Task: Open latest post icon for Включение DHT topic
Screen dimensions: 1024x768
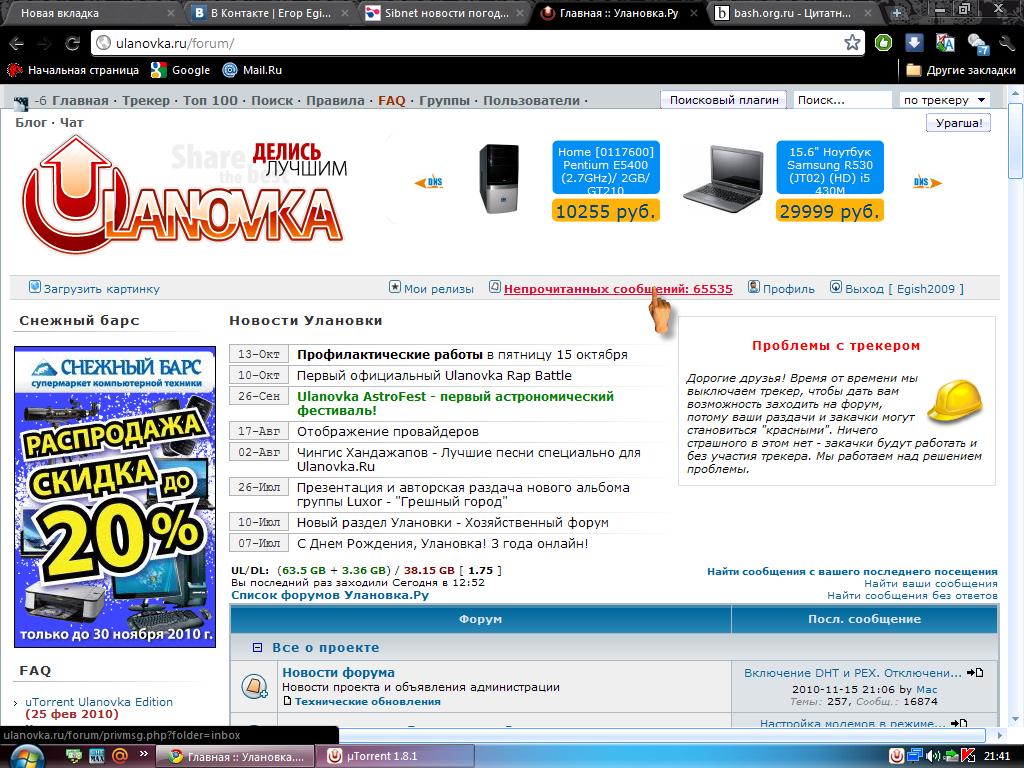Action: click(x=976, y=673)
